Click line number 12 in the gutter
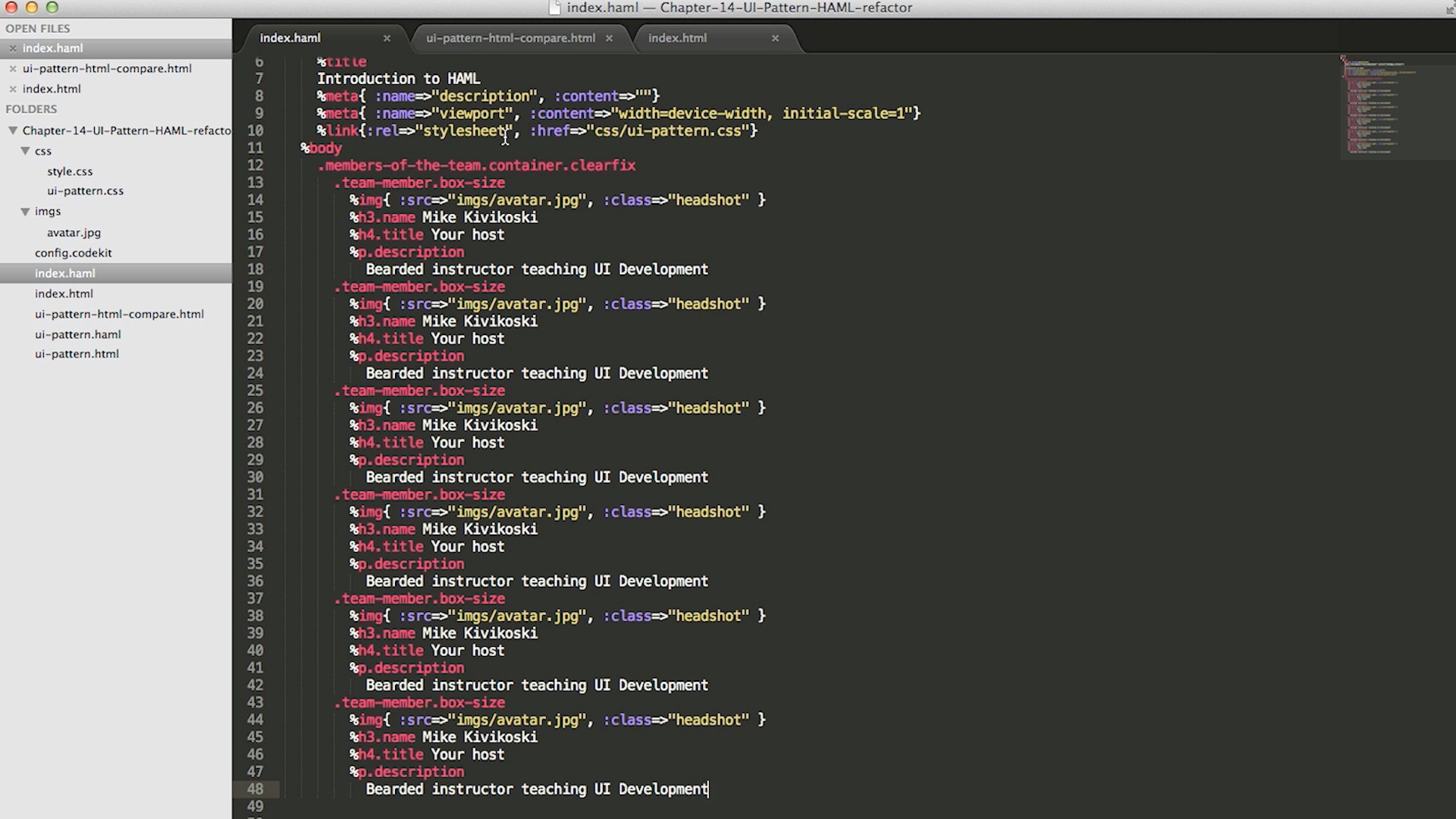The height and width of the screenshot is (819, 1456). click(x=255, y=165)
